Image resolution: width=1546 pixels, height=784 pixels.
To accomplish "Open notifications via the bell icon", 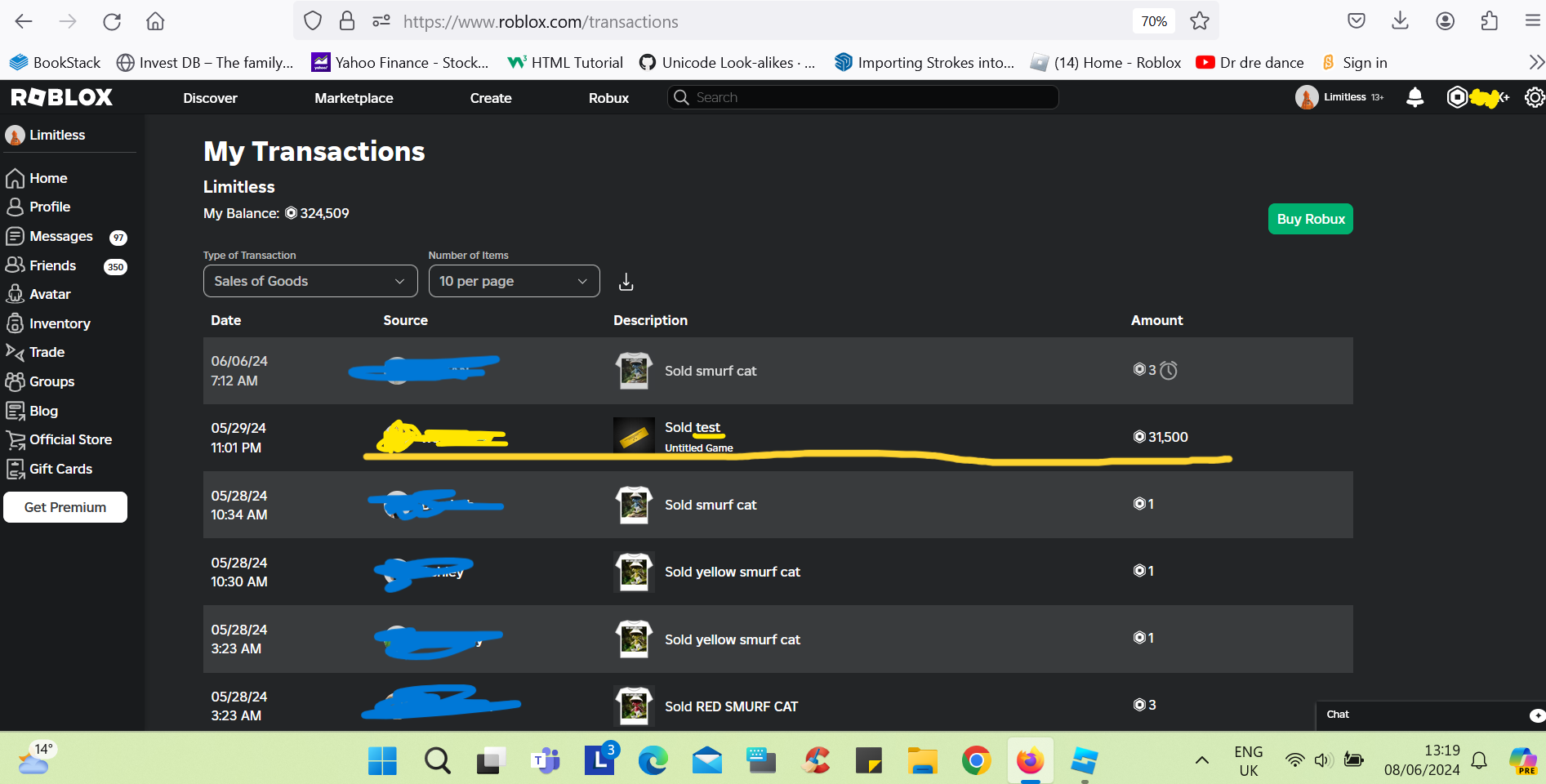I will (1415, 97).
